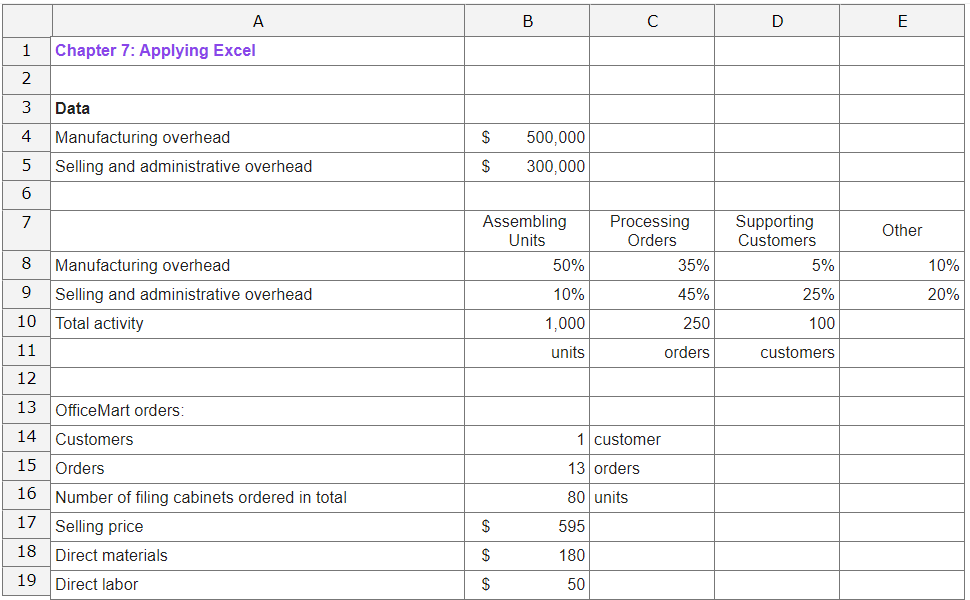The height and width of the screenshot is (600, 970).
Task: Click the select-all corner box
Action: 26,20
